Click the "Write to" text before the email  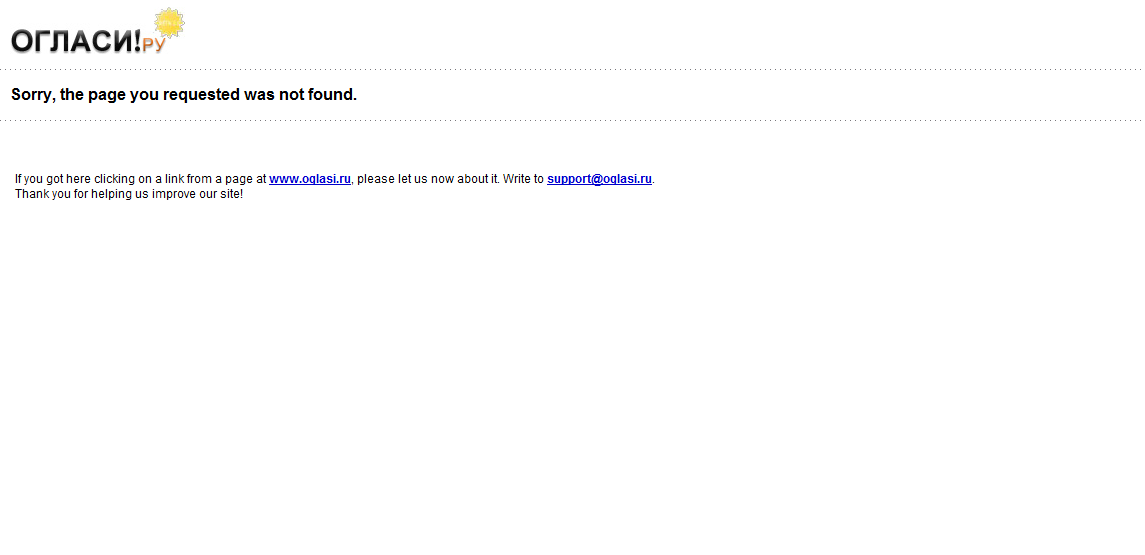click(x=523, y=179)
